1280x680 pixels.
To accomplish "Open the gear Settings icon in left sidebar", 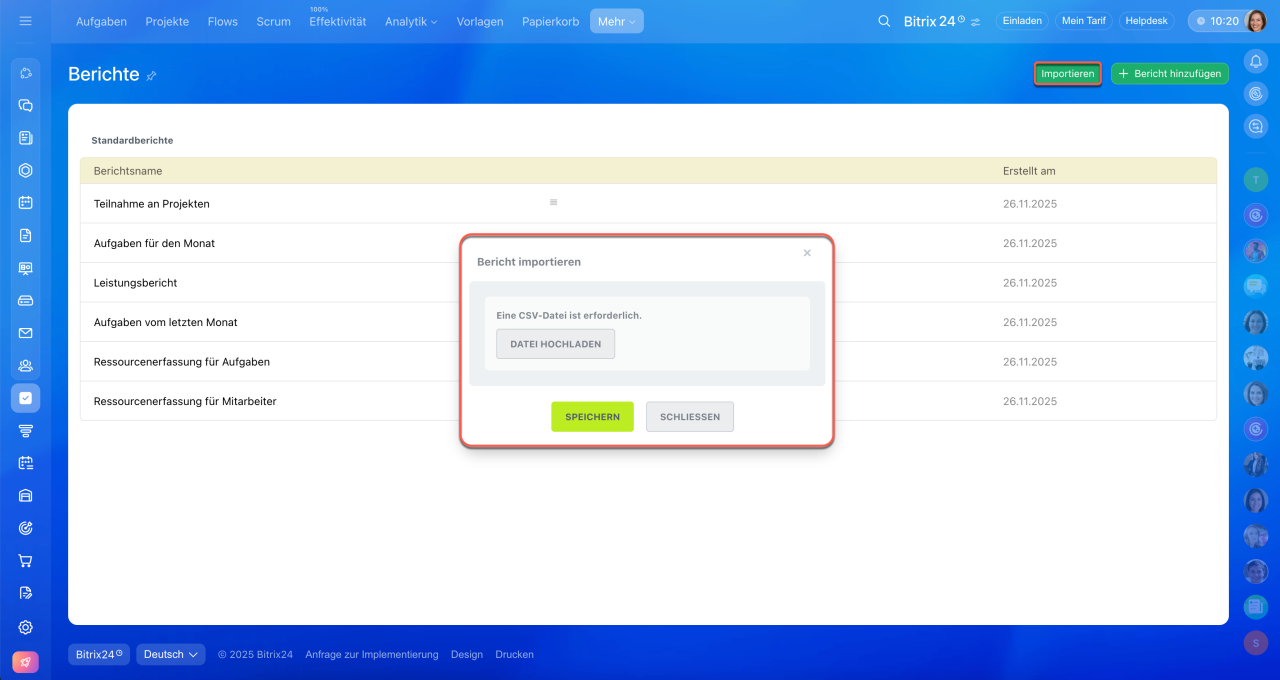I will click(26, 627).
